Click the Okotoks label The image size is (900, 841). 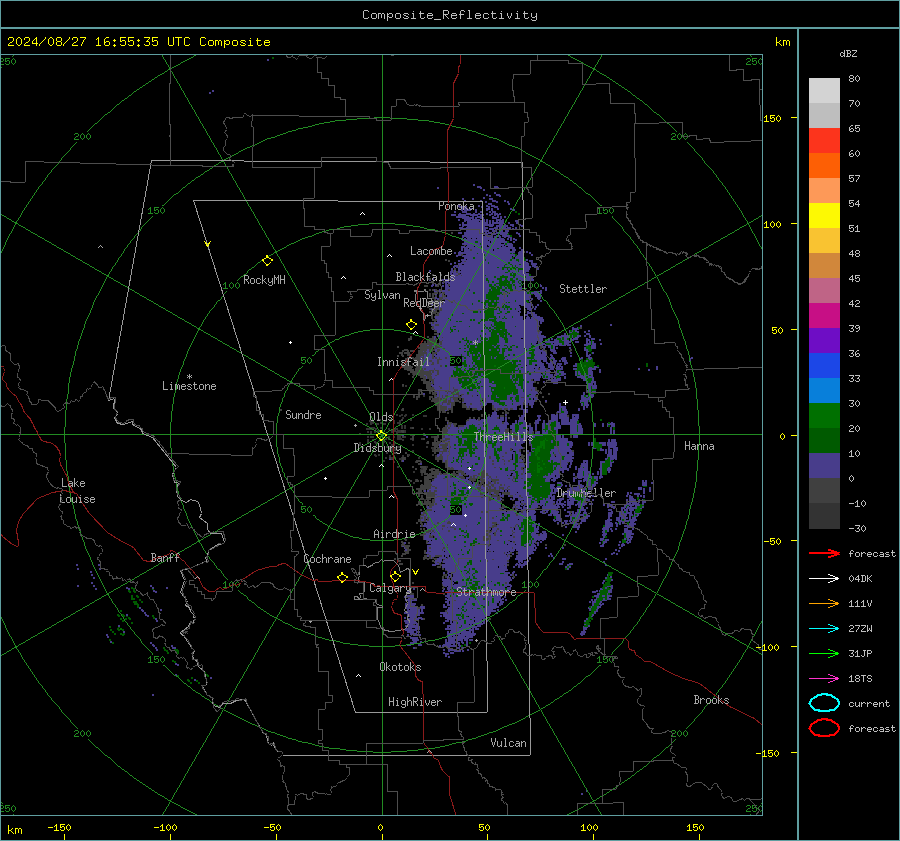400,667
